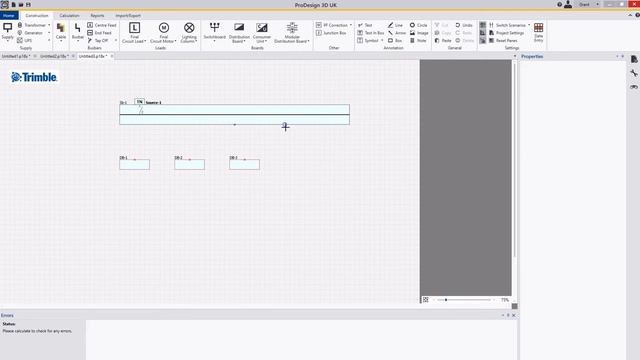Image resolution: width=640 pixels, height=360 pixels.
Task: Select the Busbar tool
Action: tap(78, 32)
